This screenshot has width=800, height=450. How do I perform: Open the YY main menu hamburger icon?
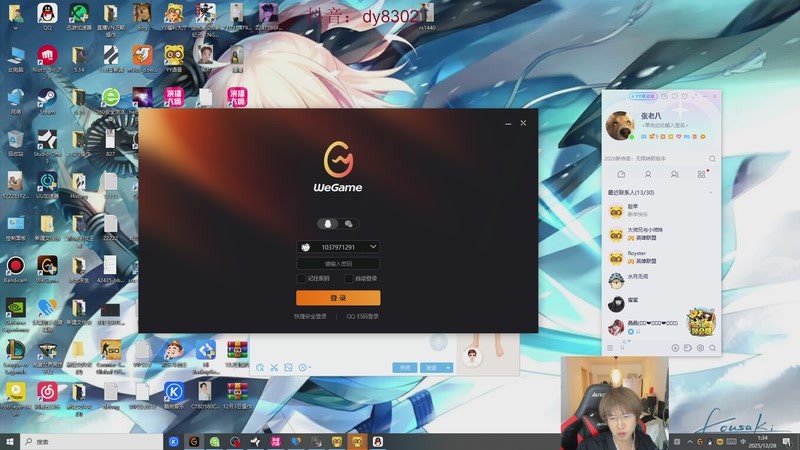pos(610,348)
